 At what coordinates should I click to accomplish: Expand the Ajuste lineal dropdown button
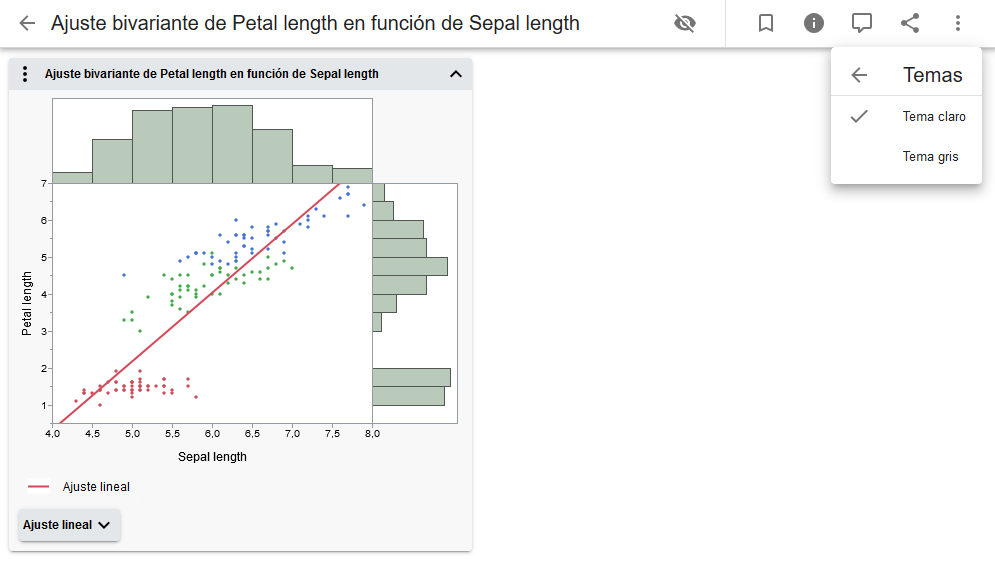point(69,525)
